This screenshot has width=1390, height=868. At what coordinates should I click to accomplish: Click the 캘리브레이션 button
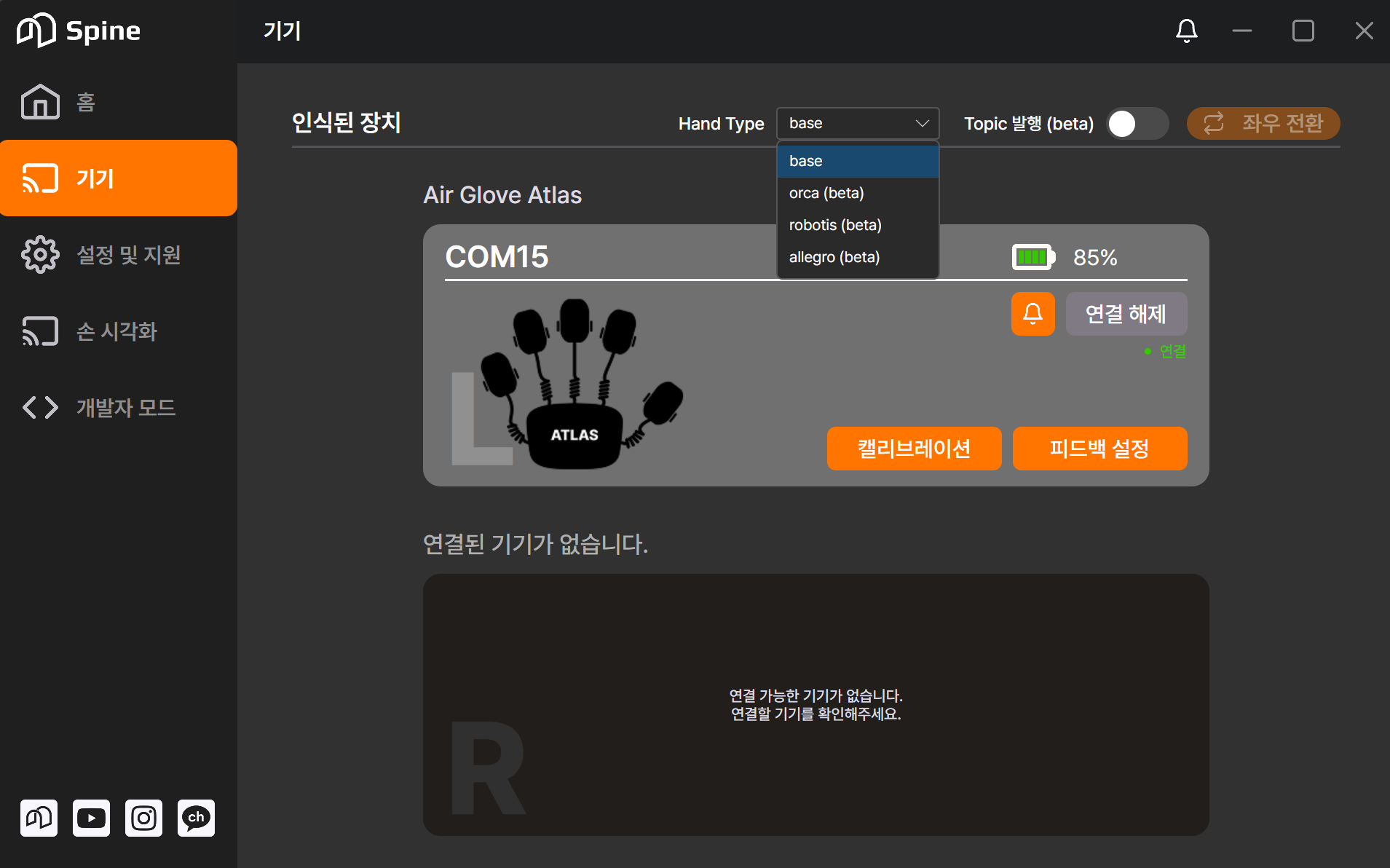[x=914, y=449]
